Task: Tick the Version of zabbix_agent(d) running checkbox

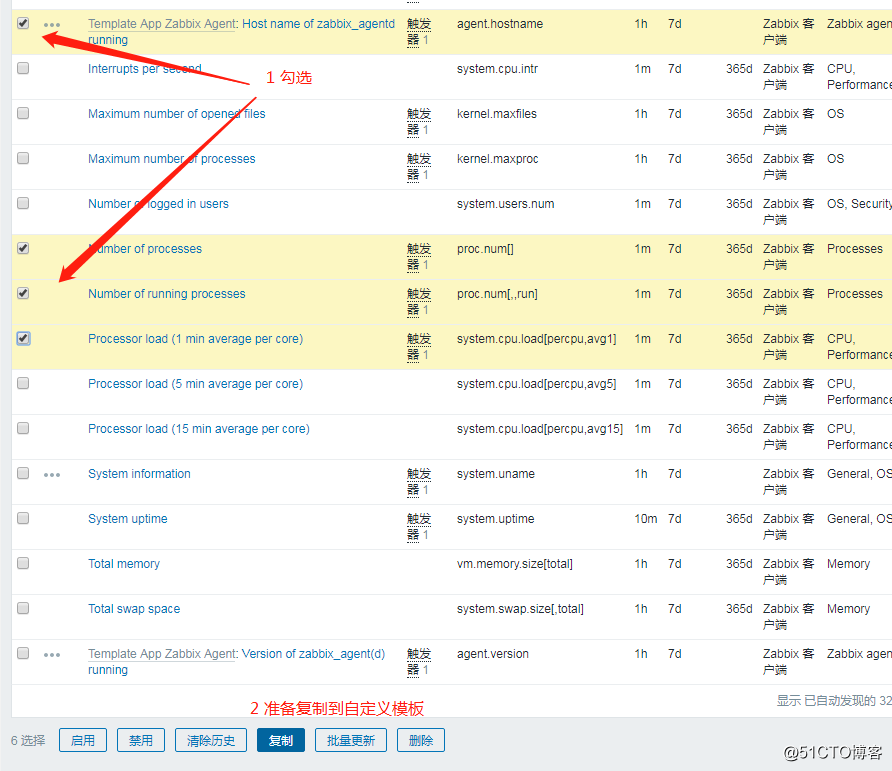Action: tap(23, 653)
